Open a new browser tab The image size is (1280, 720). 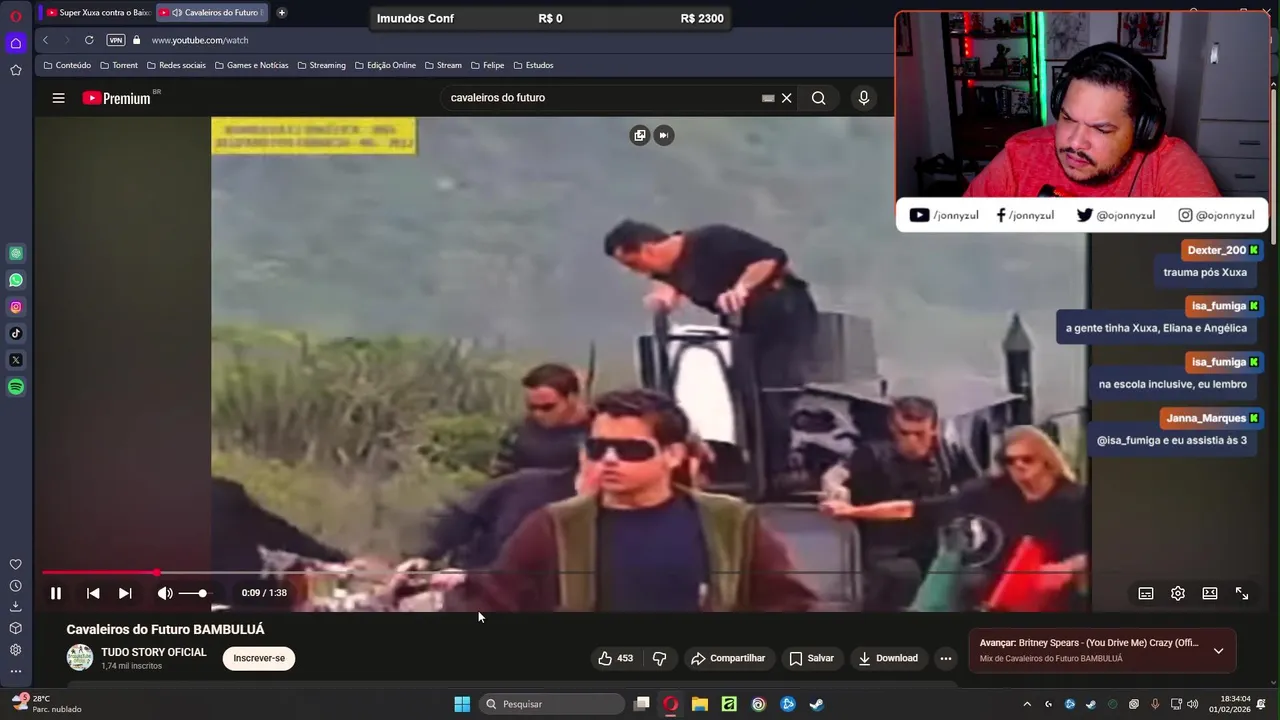coord(282,13)
